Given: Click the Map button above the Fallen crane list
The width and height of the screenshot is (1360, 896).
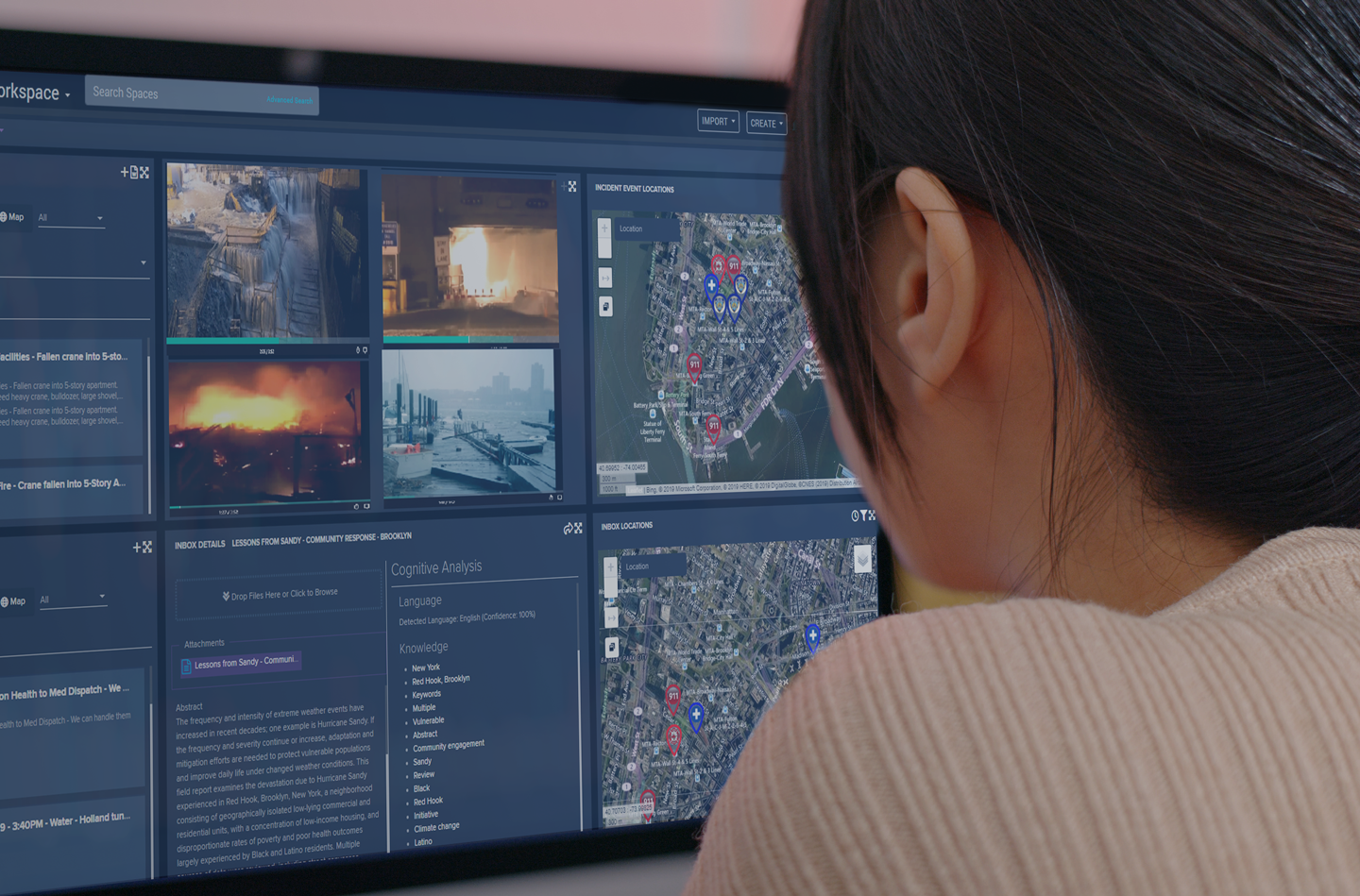Looking at the screenshot, I should click(x=12, y=217).
